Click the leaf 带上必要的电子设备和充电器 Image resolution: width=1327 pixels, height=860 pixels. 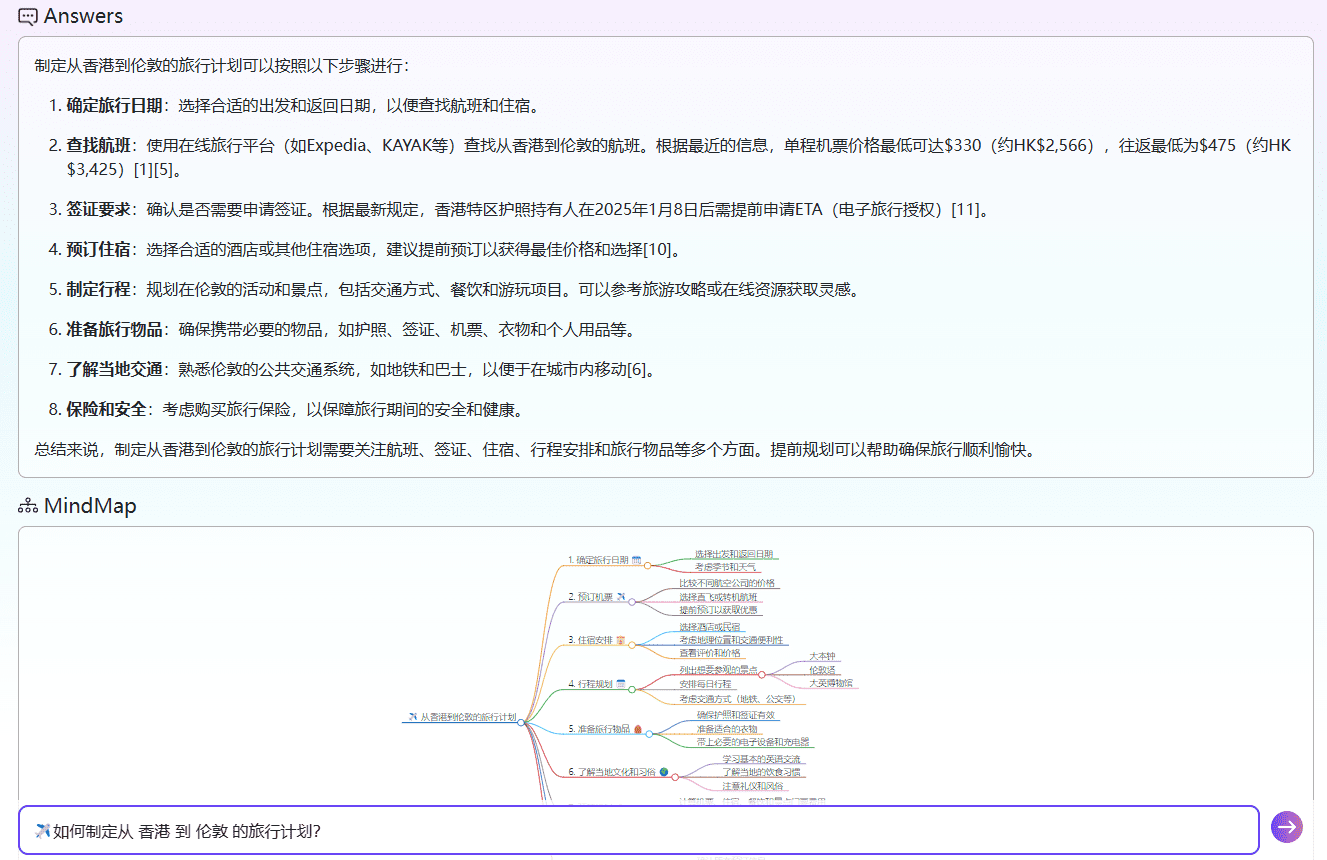click(753, 742)
